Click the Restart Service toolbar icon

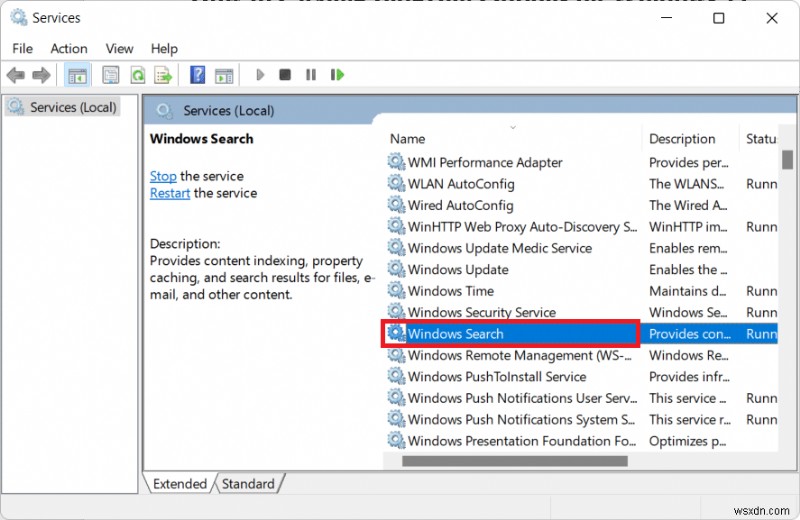[337, 75]
